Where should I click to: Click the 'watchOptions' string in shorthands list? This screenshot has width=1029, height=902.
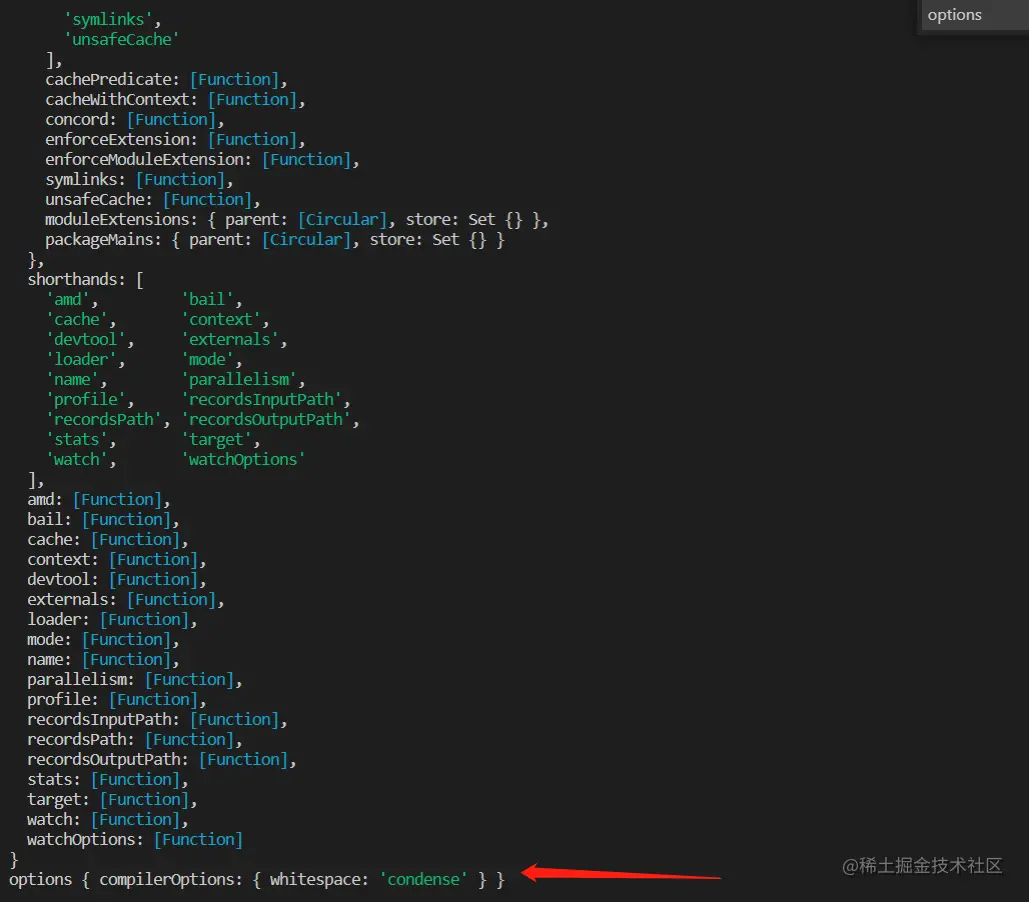[x=243, y=460]
